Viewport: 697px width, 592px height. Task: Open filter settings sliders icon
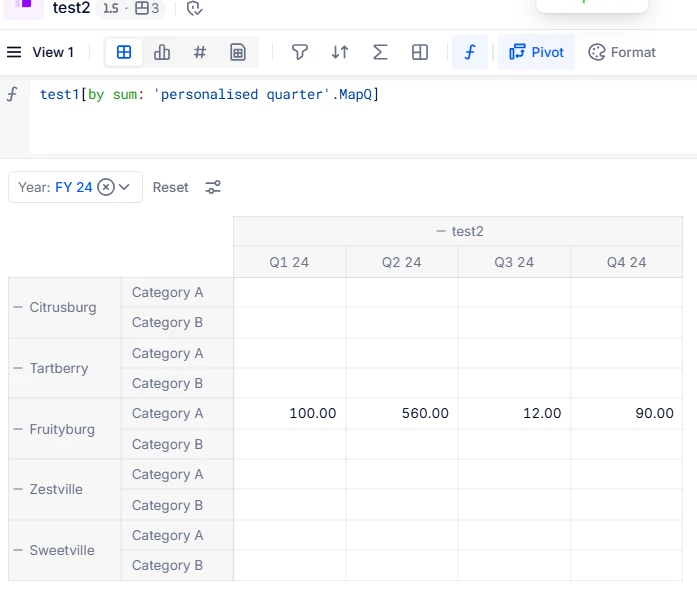[213, 187]
